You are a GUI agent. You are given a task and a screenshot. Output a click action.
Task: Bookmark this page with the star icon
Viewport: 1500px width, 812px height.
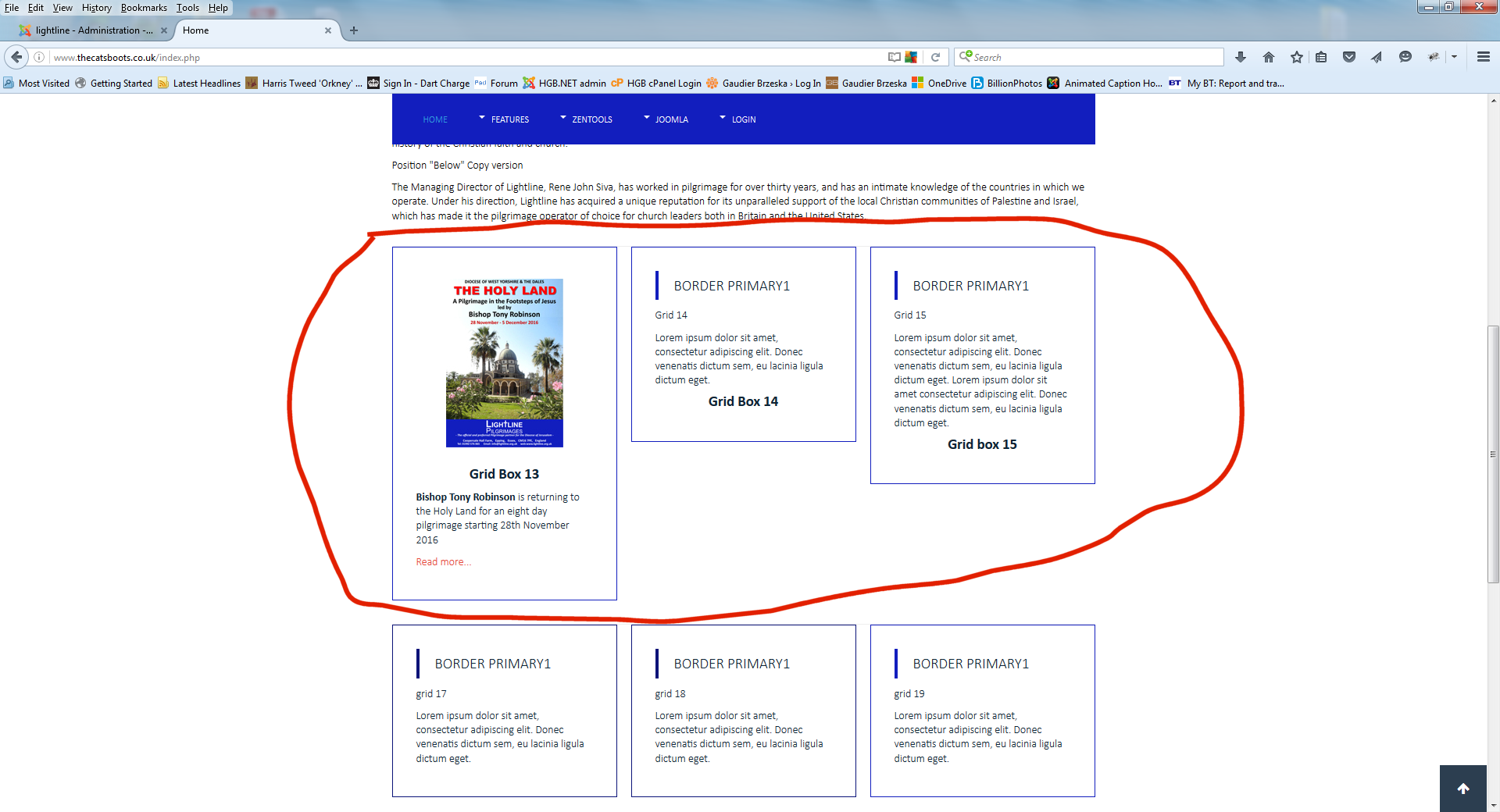coord(1297,57)
